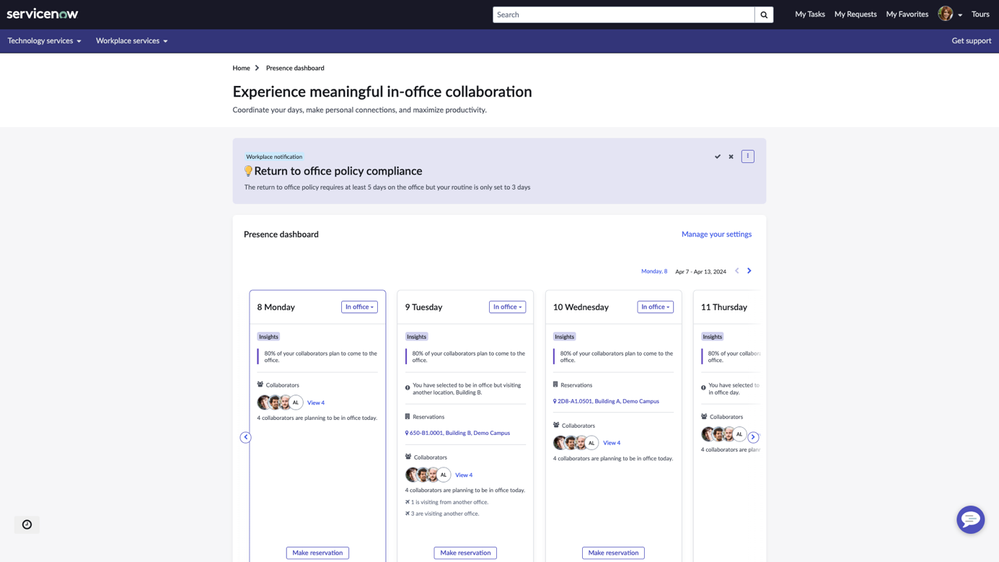Expand Monday's In office status dropdown

pyautogui.click(x=359, y=307)
